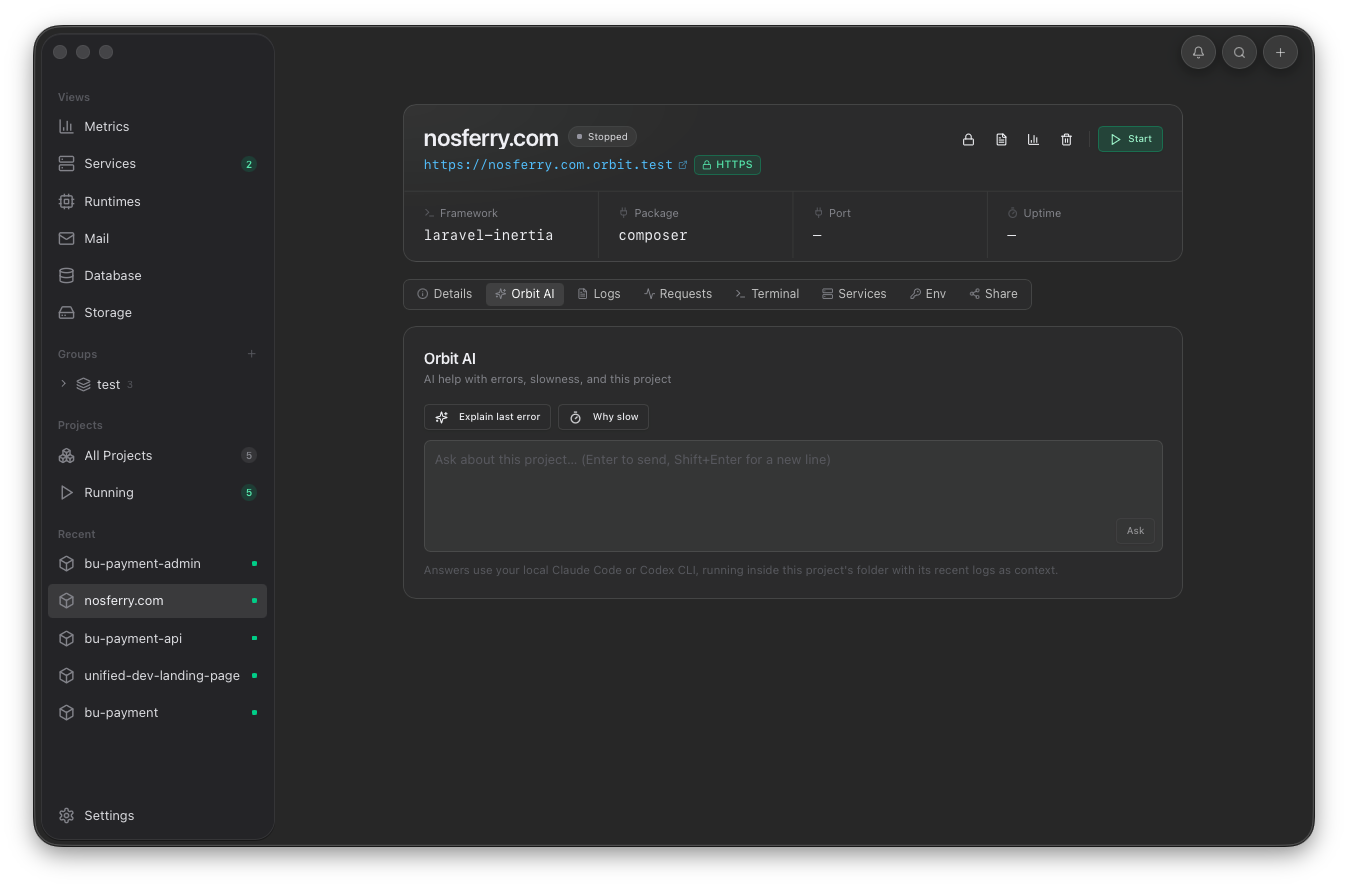This screenshot has width=1348, height=888.
Task: Open search with the magnifier icon
Action: [x=1239, y=52]
